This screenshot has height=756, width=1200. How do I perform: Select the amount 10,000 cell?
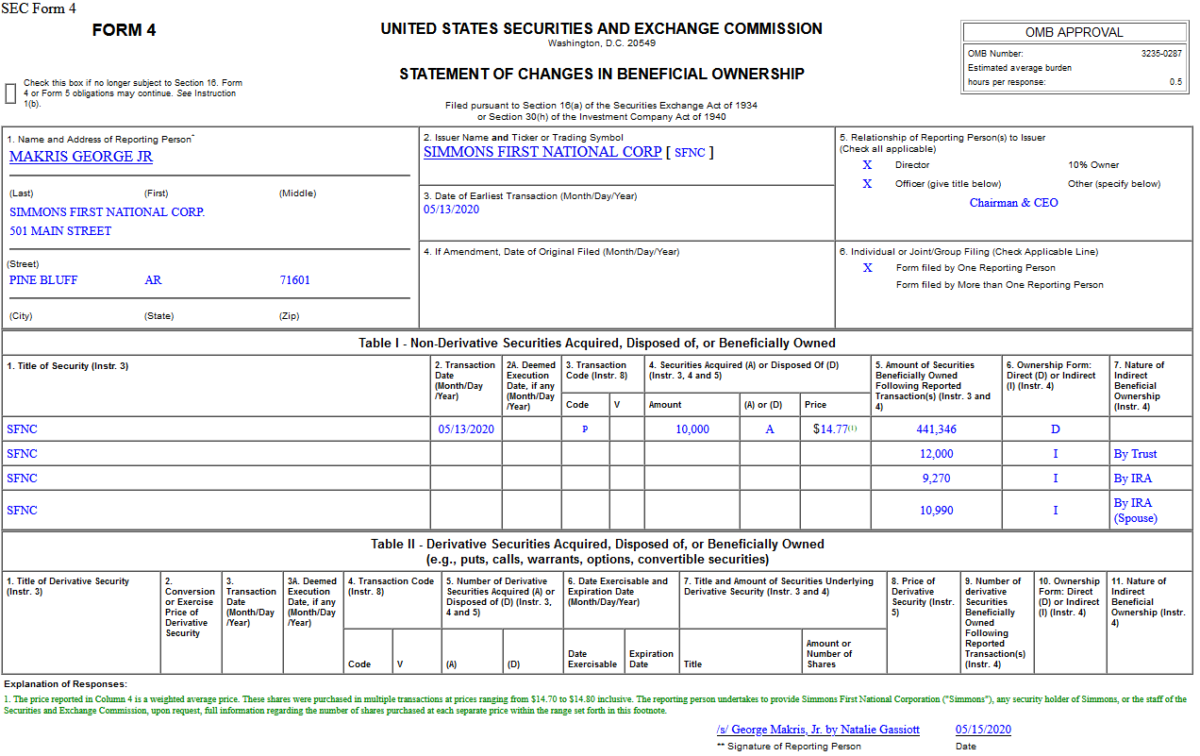(692, 429)
